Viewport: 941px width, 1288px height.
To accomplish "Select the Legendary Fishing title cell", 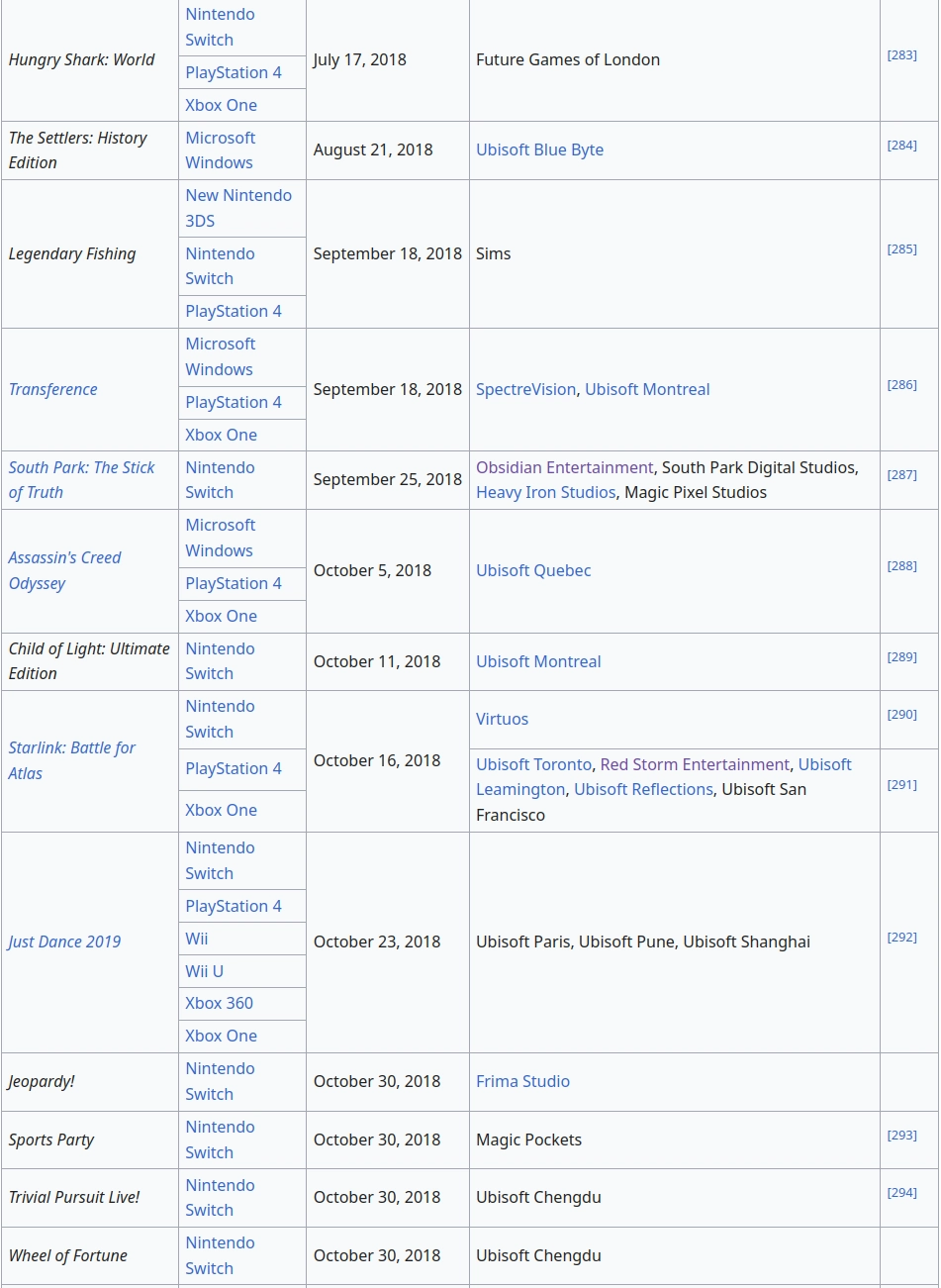I will (x=90, y=253).
